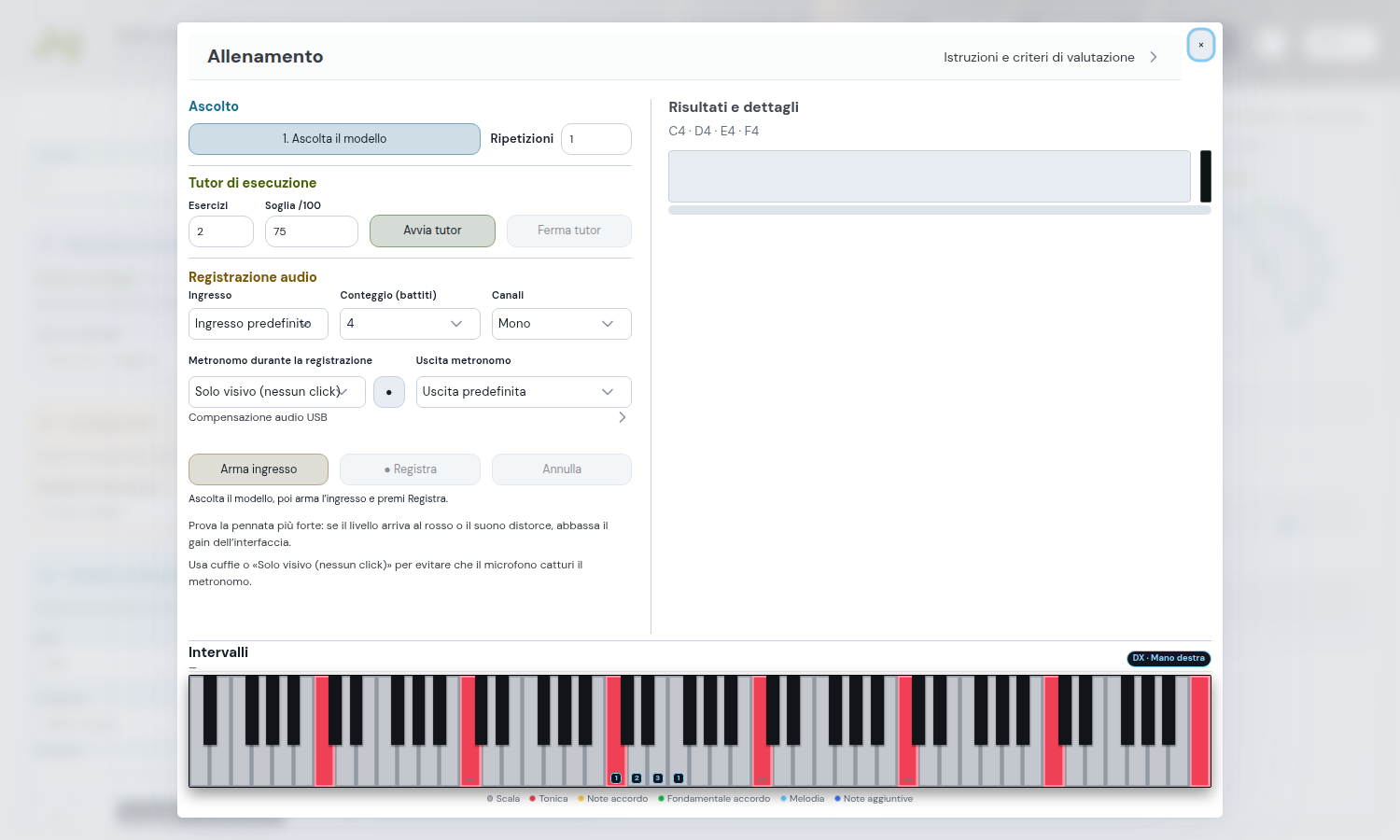Toggle the DX · Mano destra hand badge
Viewport: 1400px width, 840px height.
(x=1169, y=659)
